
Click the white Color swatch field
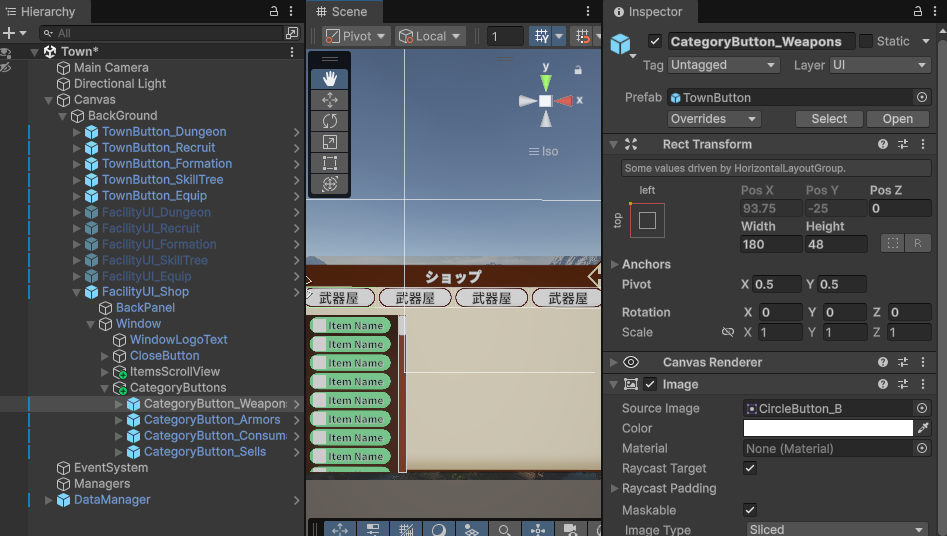point(827,428)
